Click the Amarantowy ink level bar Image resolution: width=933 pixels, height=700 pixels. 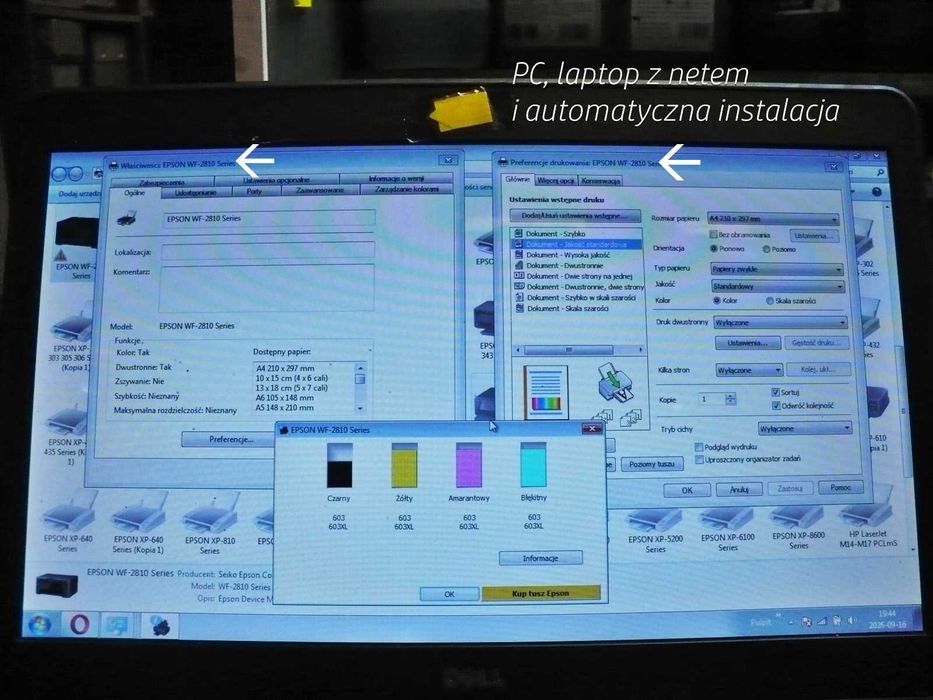point(468,465)
